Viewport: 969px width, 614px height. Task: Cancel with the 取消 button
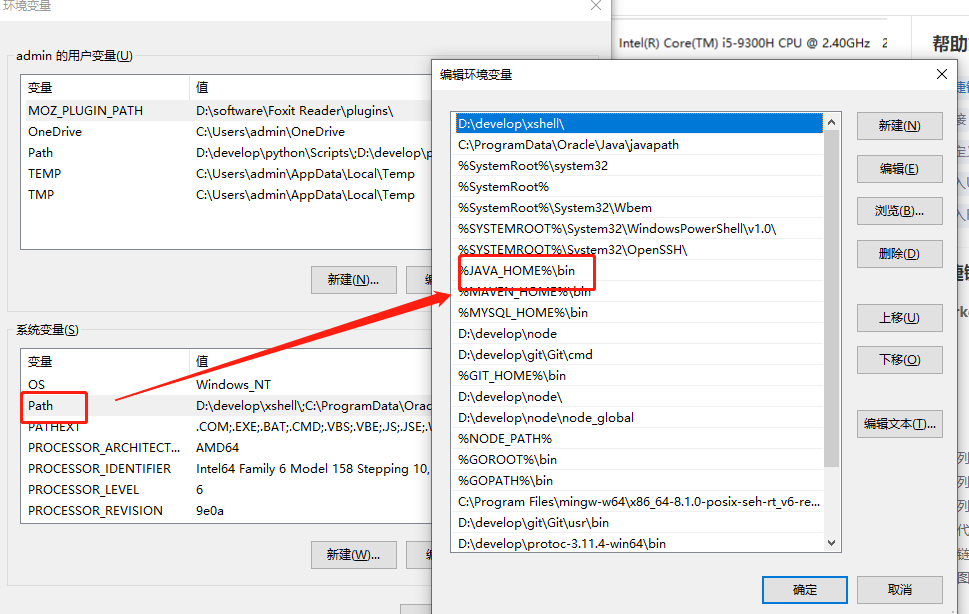(x=899, y=590)
